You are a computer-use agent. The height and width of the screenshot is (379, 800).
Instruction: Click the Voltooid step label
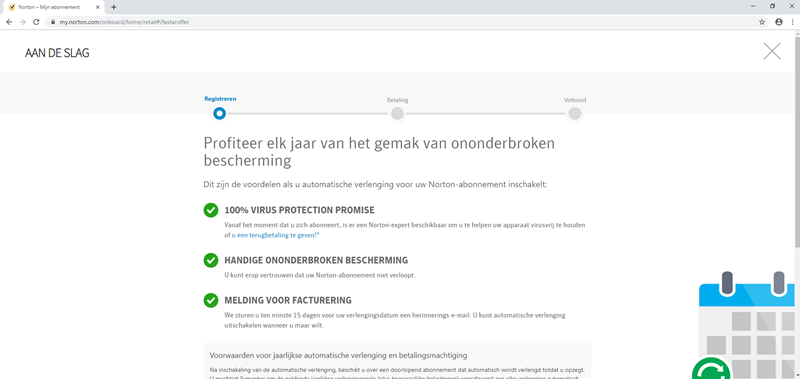pos(574,100)
